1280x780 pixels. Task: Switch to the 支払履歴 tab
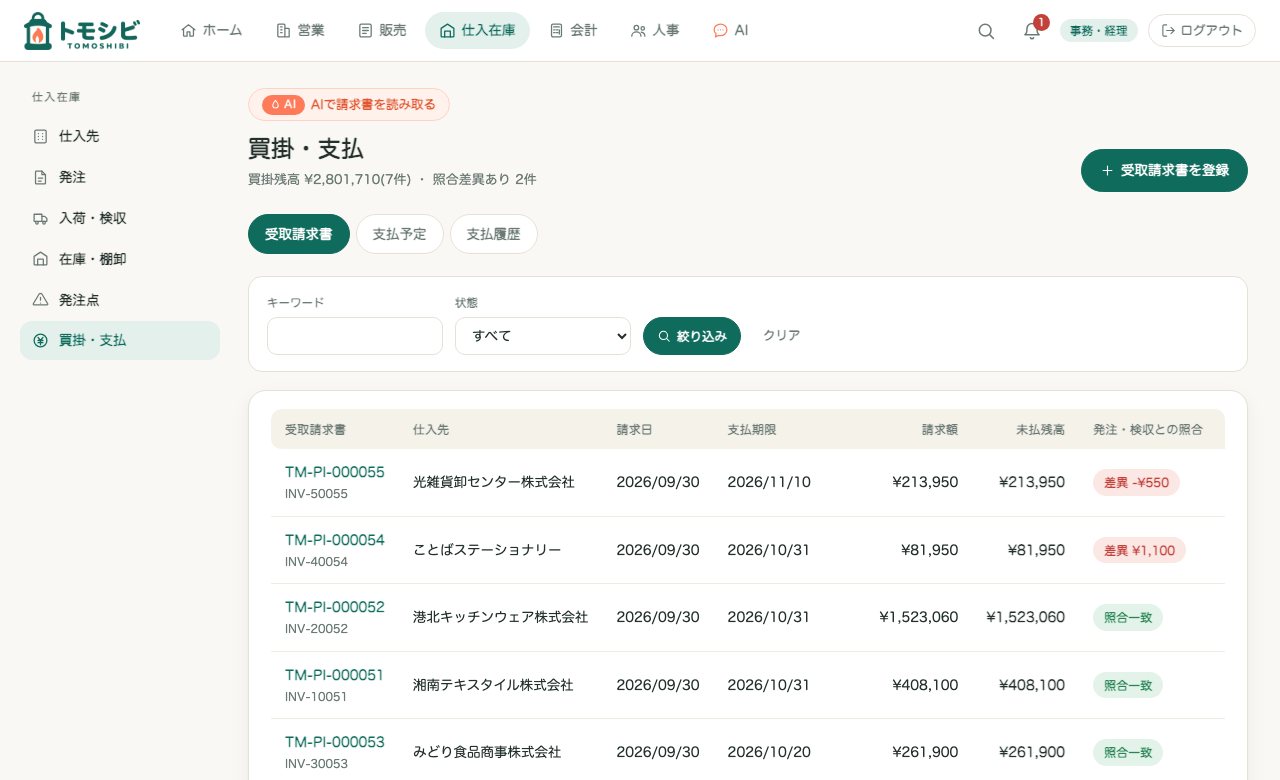point(494,234)
